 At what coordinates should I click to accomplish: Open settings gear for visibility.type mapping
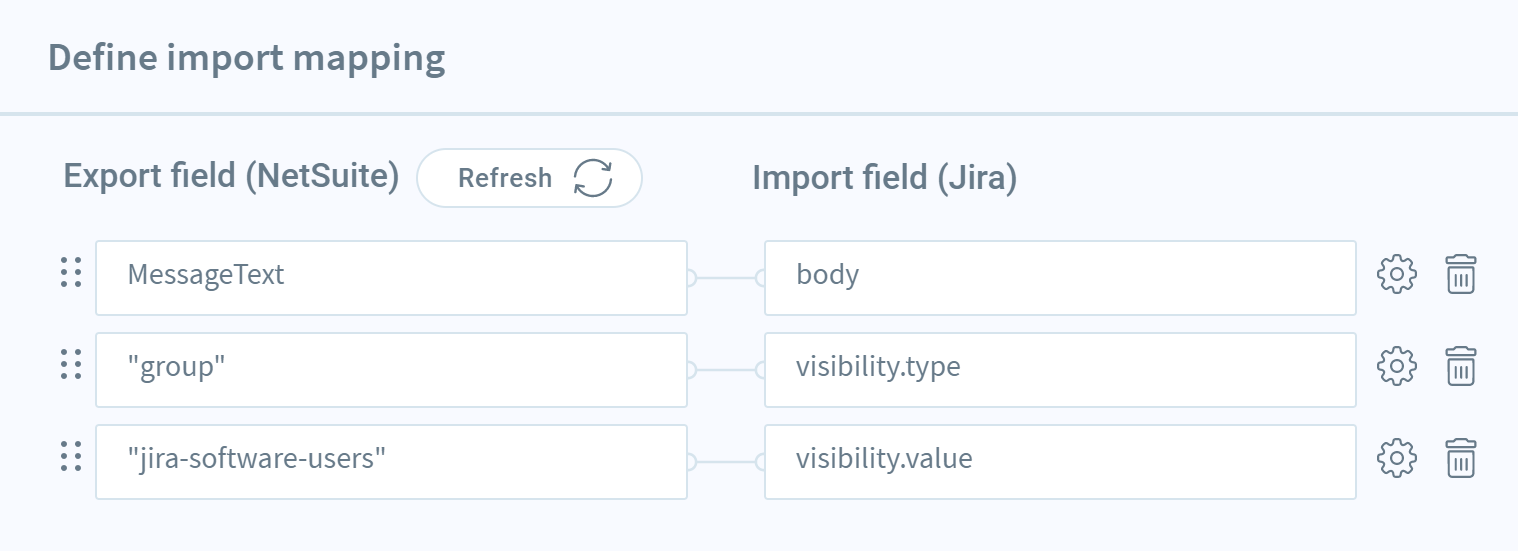point(1397,367)
